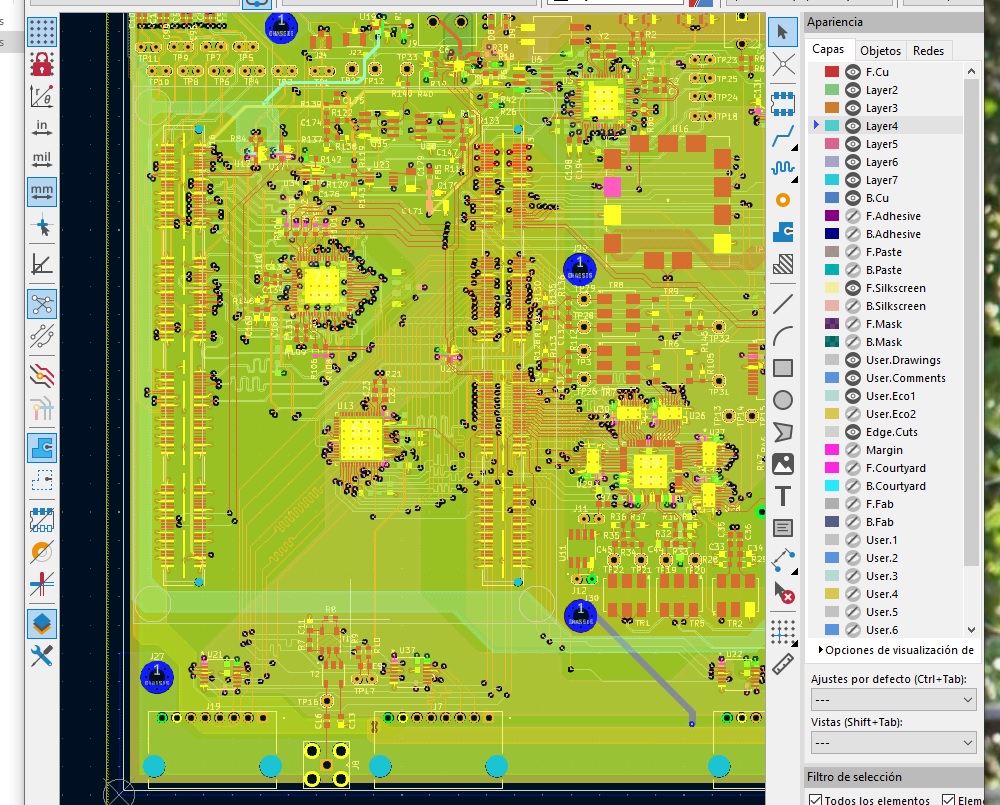Open the Redes tab

[x=928, y=50]
